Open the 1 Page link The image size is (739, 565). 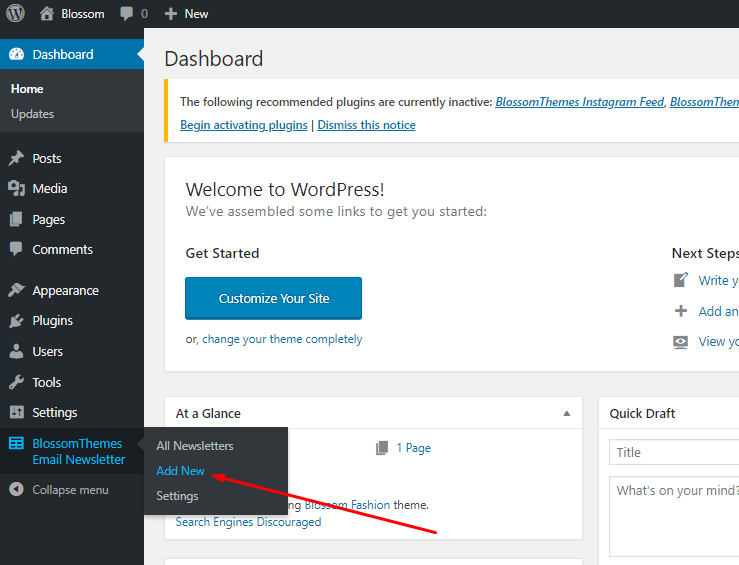click(413, 448)
